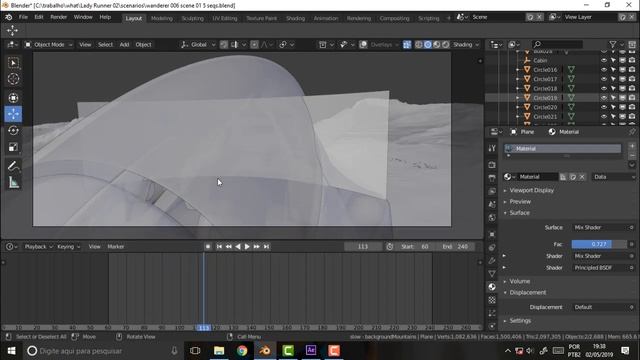Select the Annotate tool
Viewport: 640px width, 360px height.
pyautogui.click(x=13, y=166)
